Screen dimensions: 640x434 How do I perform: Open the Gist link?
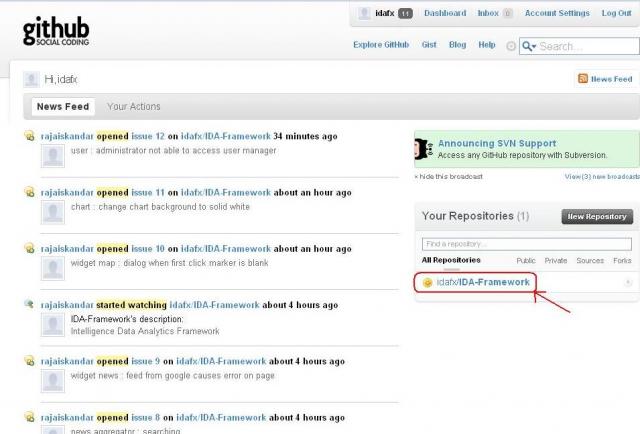[429, 45]
